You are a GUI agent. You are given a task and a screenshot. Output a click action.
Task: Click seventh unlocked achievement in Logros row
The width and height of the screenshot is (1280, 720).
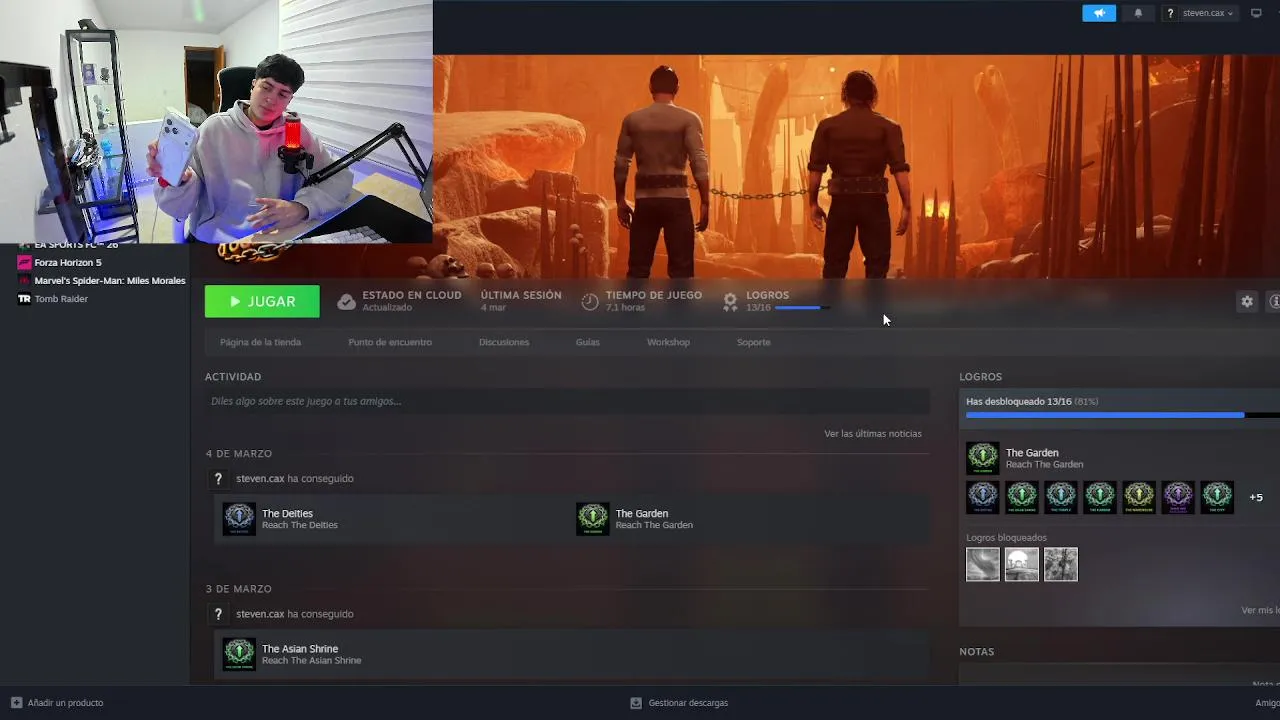click(x=1217, y=497)
